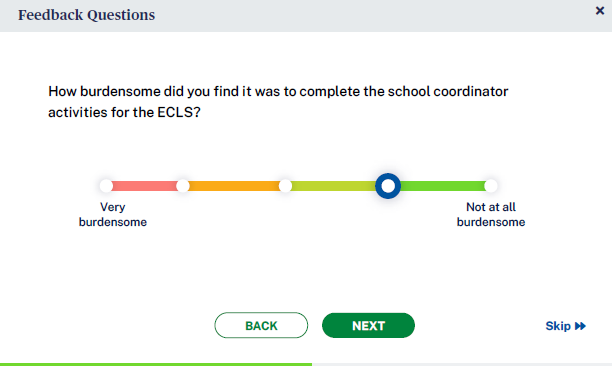
Task: Select the second slider point between red and orange
Action: (183, 186)
